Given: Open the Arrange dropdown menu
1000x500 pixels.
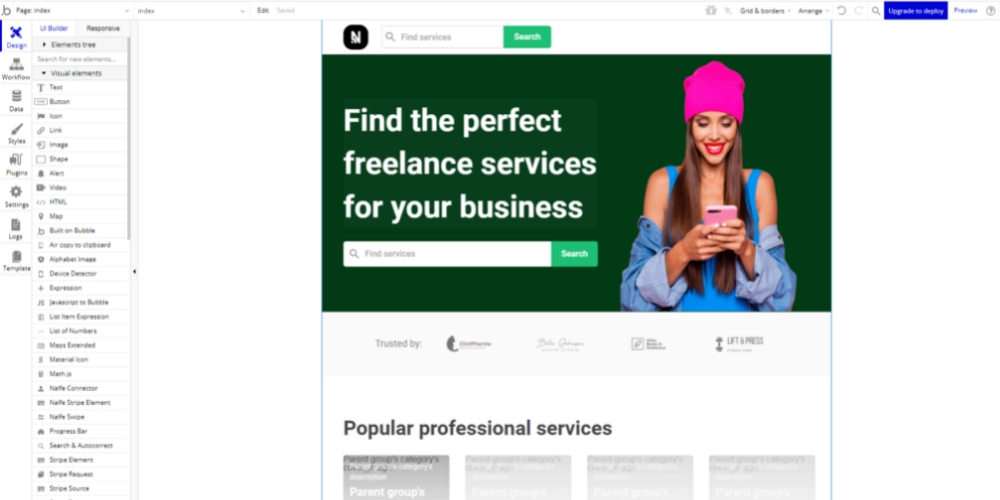Looking at the screenshot, I should pos(813,11).
